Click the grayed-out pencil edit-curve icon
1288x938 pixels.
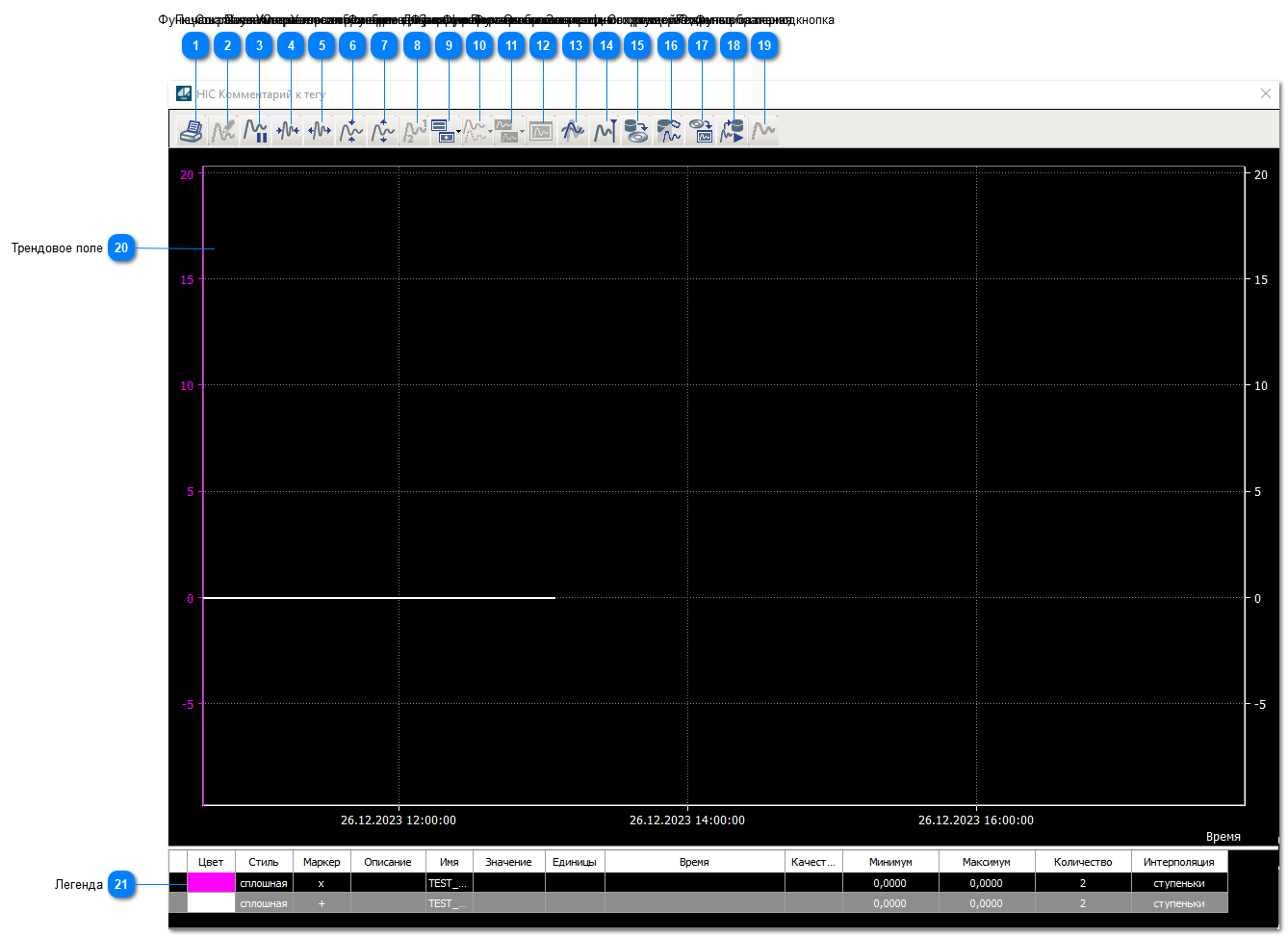(223, 131)
